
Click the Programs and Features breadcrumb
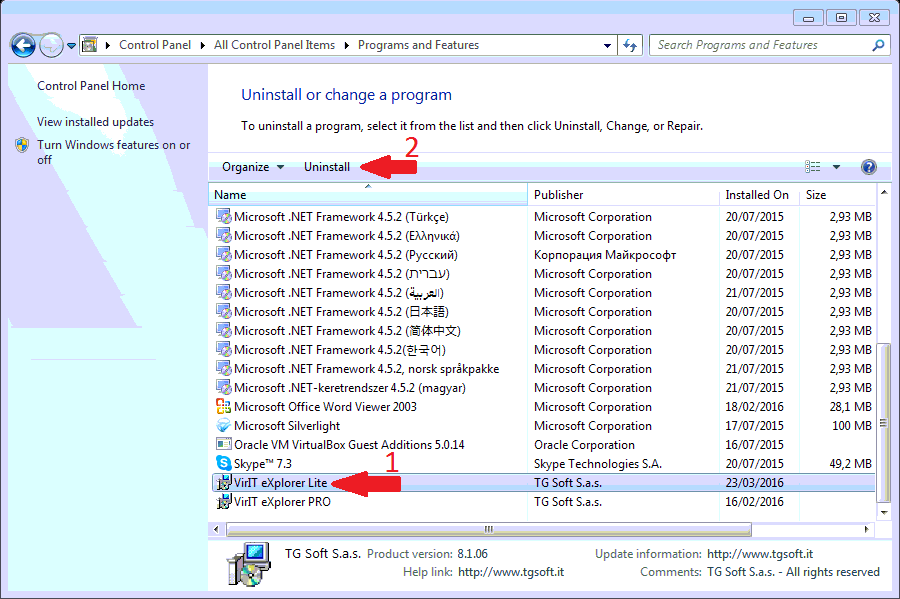[418, 45]
